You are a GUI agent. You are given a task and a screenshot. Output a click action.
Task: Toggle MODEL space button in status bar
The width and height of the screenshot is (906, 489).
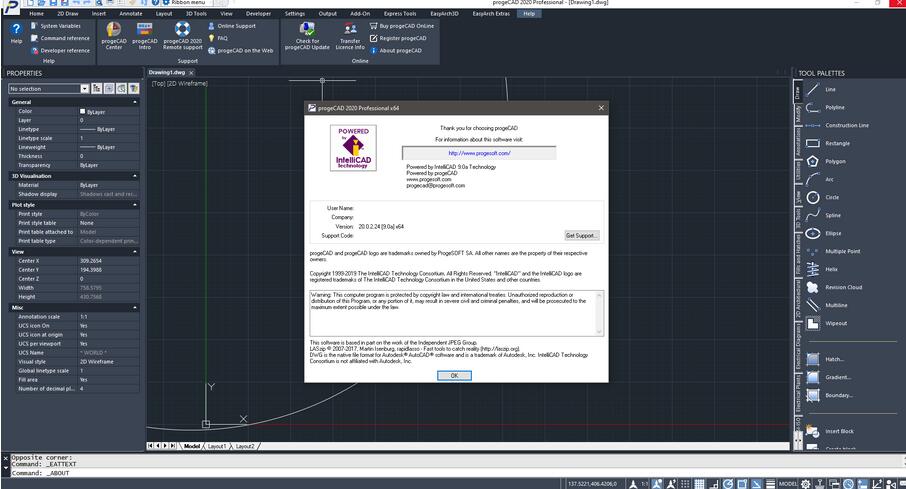788,484
